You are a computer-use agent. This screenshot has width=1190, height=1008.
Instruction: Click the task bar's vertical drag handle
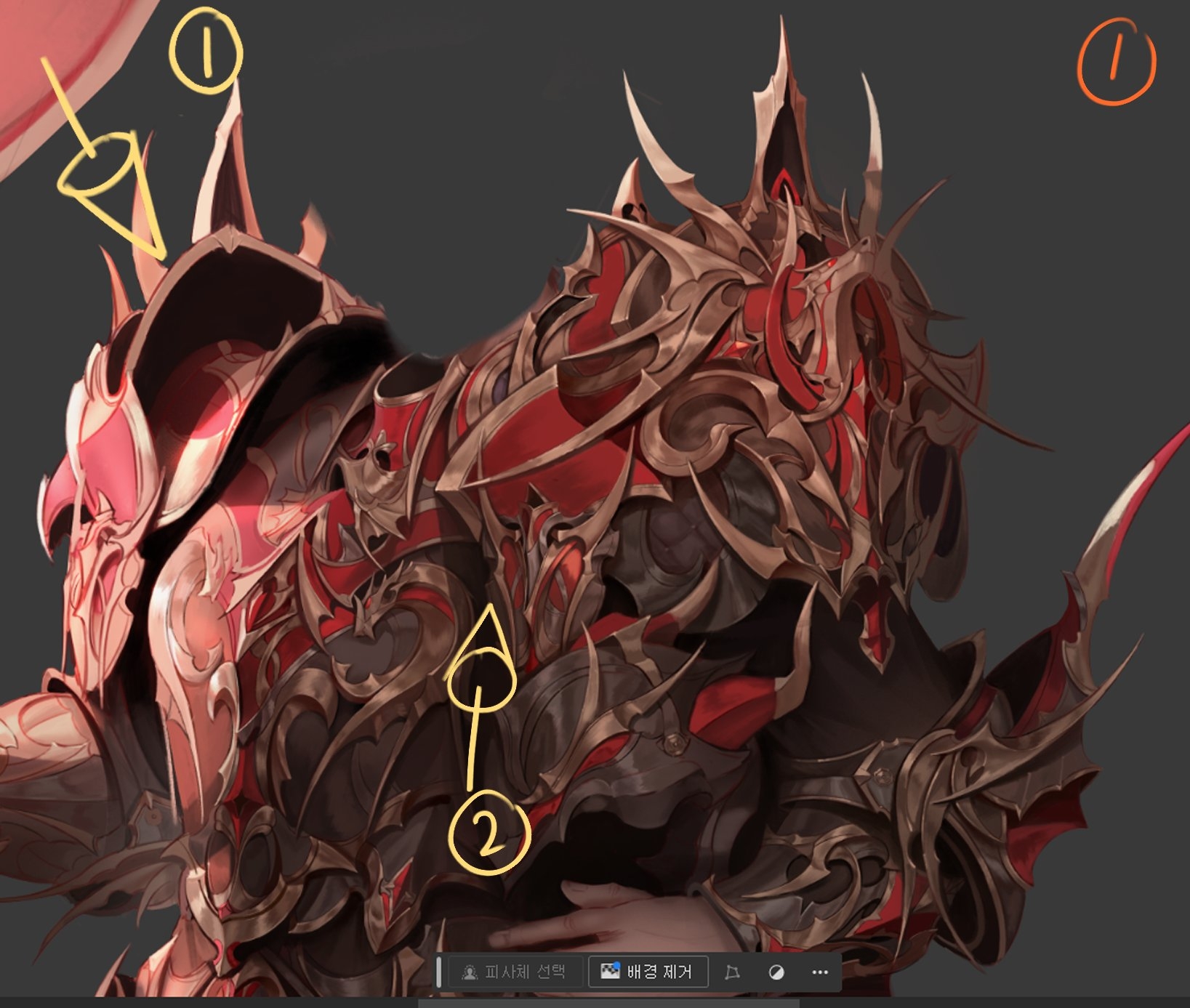(438, 972)
